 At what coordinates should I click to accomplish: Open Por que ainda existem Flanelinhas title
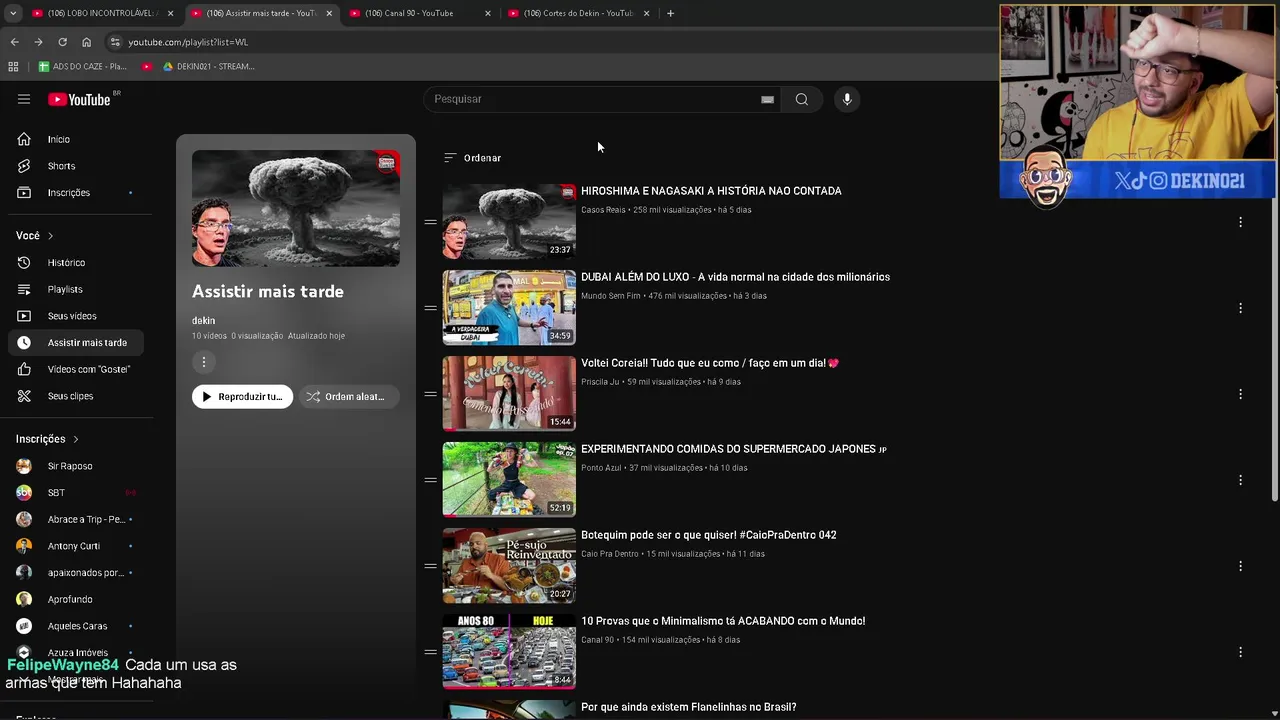tap(689, 707)
